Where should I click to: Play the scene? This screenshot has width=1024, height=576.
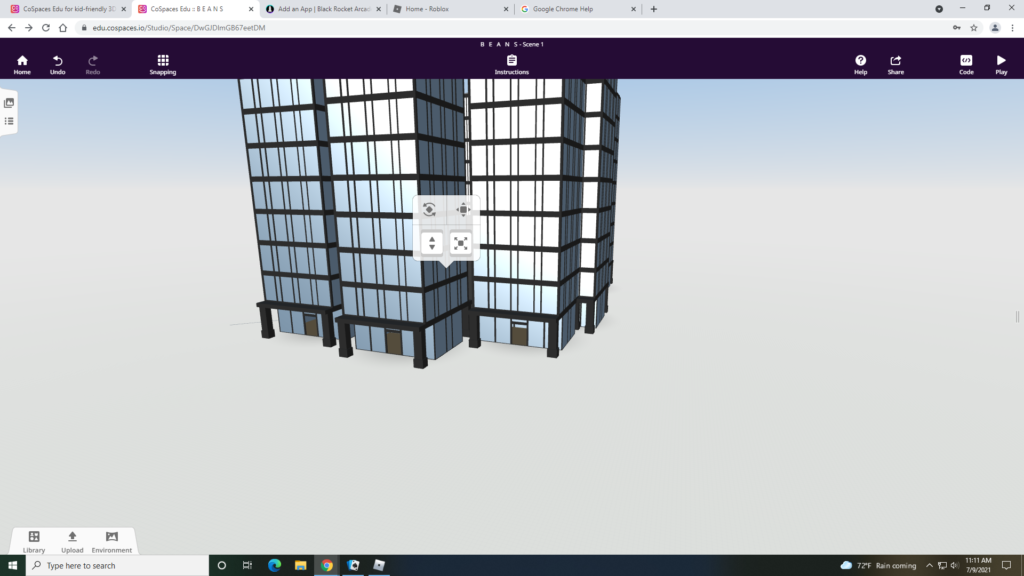1001,64
